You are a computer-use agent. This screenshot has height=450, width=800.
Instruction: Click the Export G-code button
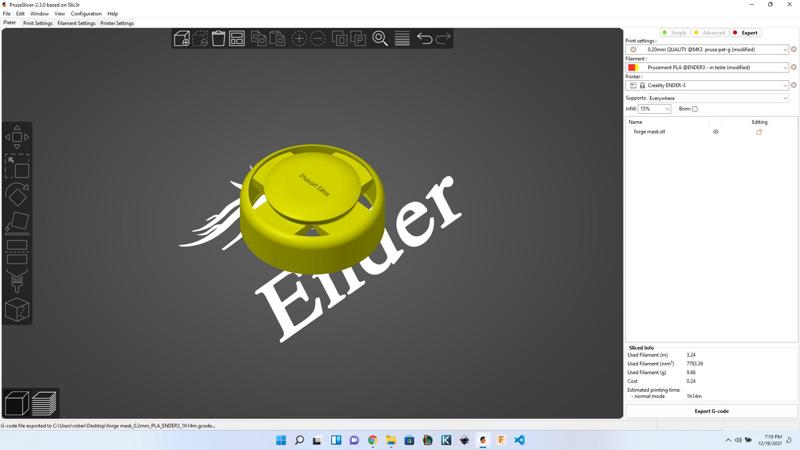tap(711, 411)
